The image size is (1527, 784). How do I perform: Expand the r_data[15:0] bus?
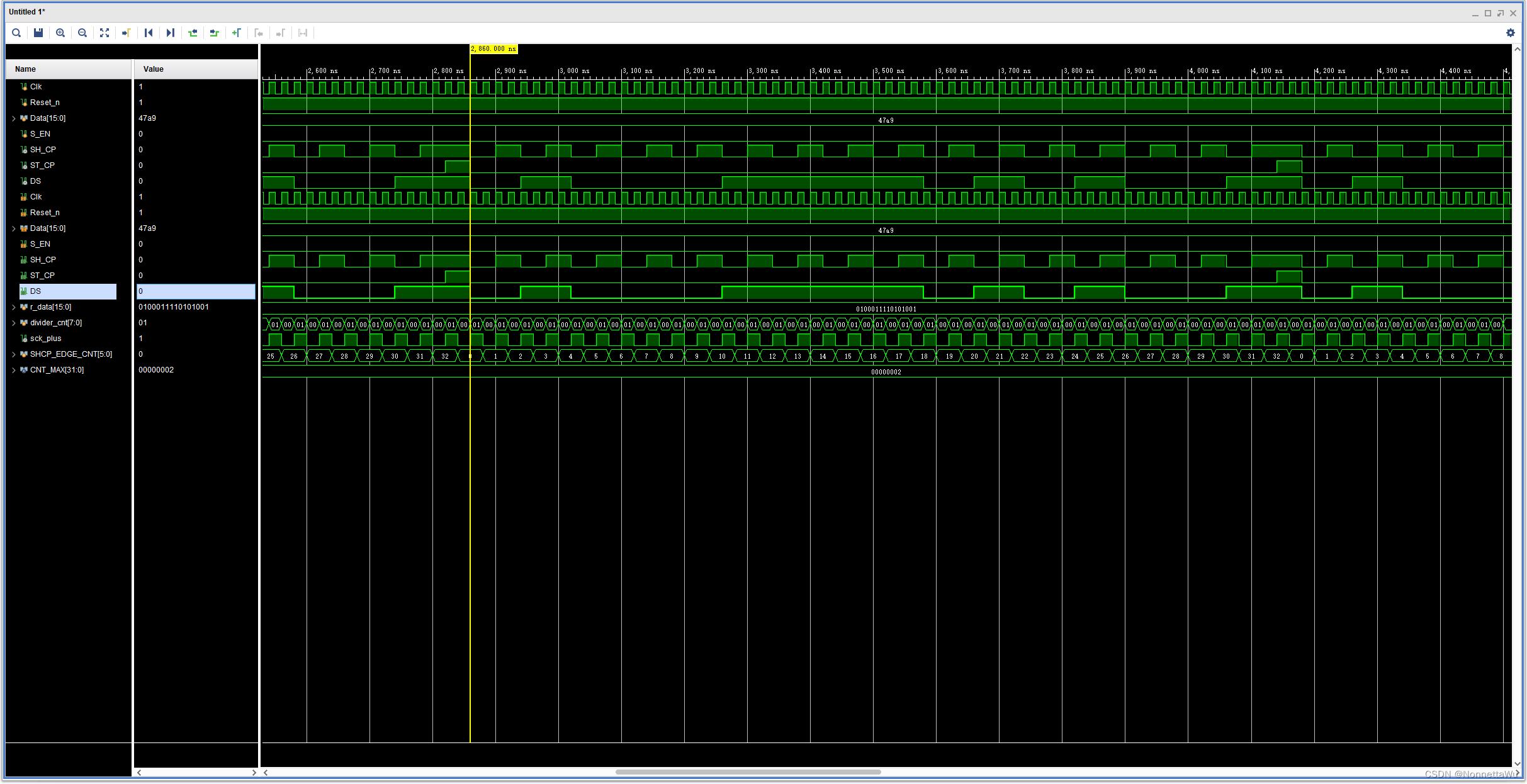coord(14,307)
